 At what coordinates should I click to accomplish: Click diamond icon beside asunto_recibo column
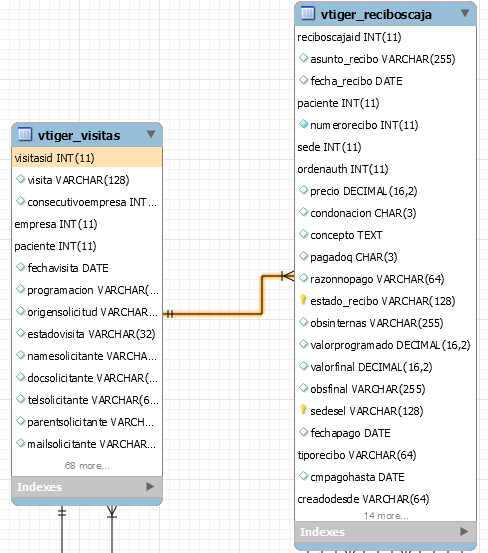click(303, 58)
